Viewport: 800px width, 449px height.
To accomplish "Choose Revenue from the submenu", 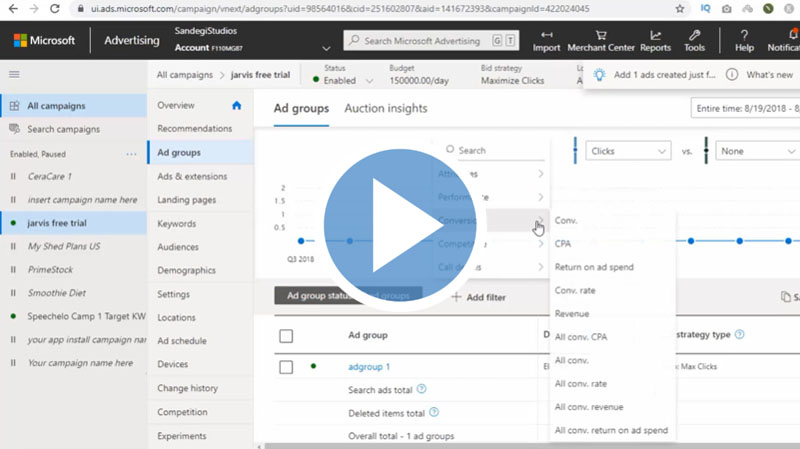I will (x=572, y=313).
